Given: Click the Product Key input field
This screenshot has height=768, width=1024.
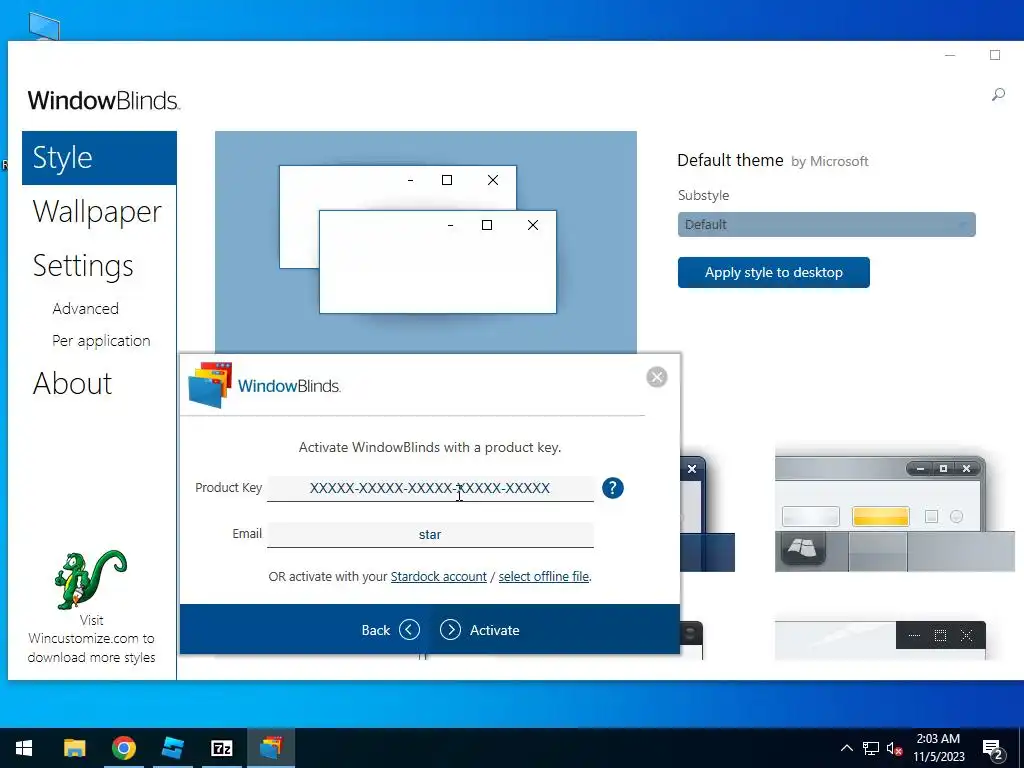Looking at the screenshot, I should click(430, 488).
